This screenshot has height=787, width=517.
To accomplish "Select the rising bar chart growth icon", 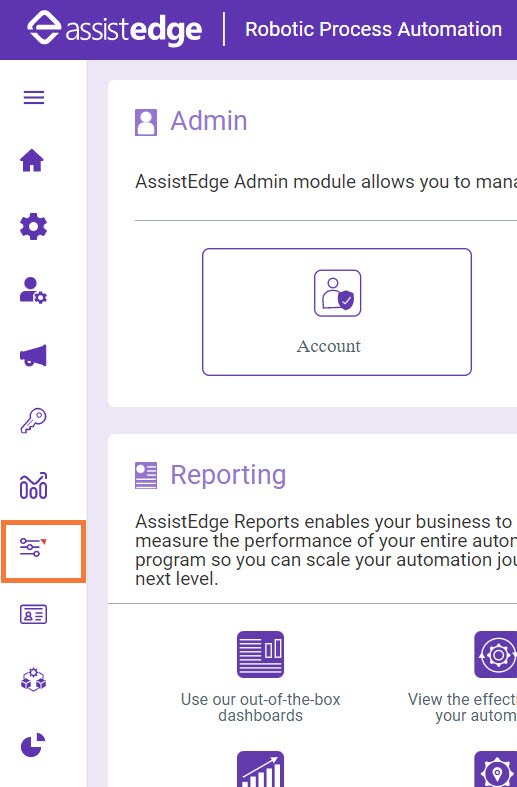I will tap(261, 769).
